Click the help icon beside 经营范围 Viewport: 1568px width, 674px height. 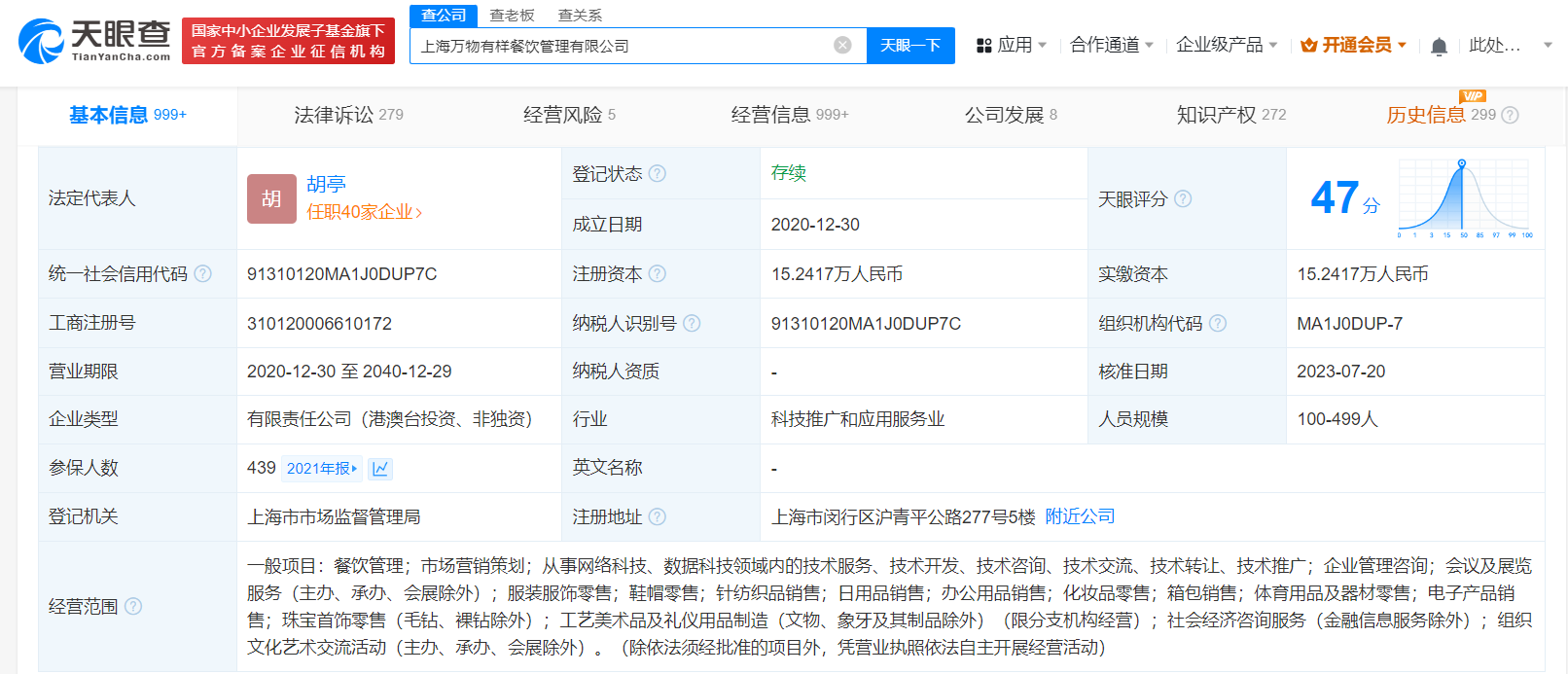coord(133,607)
